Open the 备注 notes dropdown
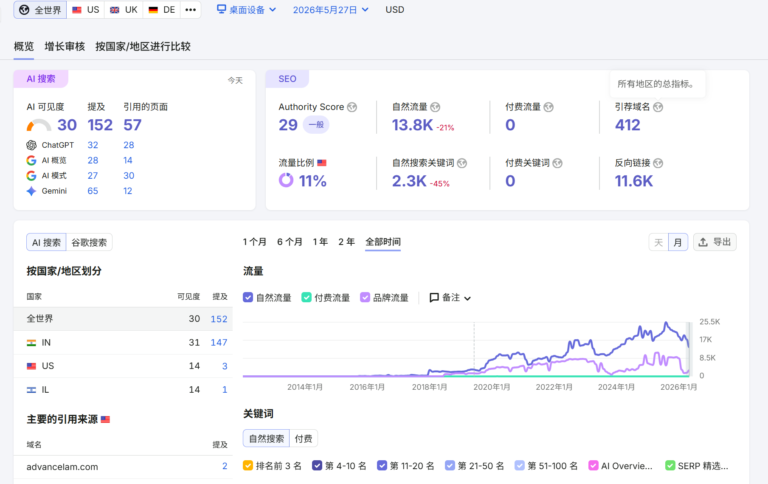 (450, 297)
